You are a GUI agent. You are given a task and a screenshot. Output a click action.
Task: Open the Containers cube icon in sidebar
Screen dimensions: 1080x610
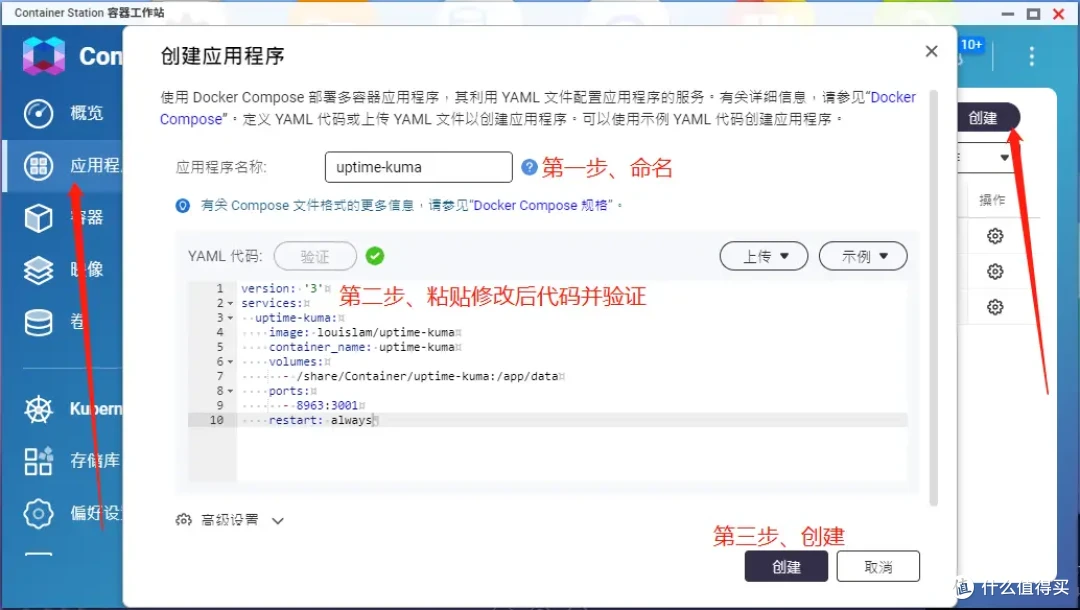(x=38, y=218)
